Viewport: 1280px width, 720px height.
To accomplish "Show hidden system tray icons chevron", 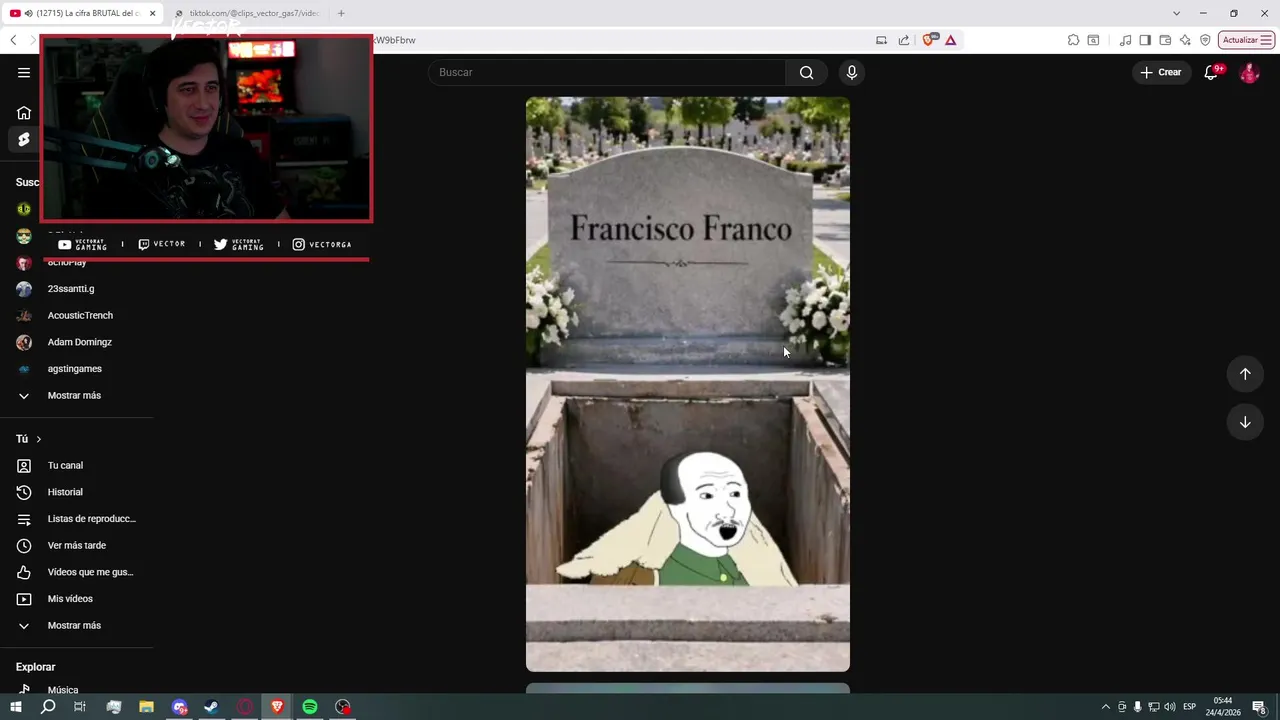I will coord(1105,707).
